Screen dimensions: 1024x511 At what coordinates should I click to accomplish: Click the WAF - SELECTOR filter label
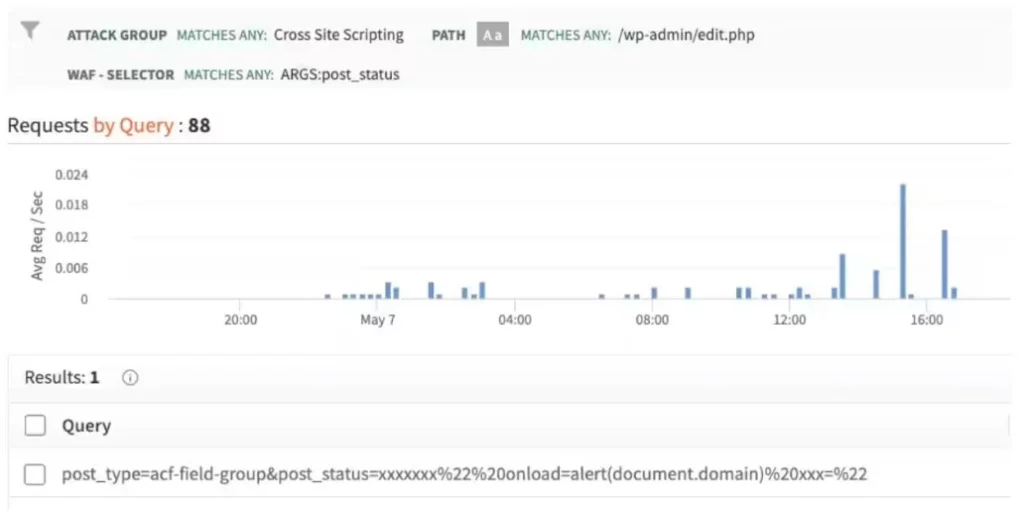(121, 75)
